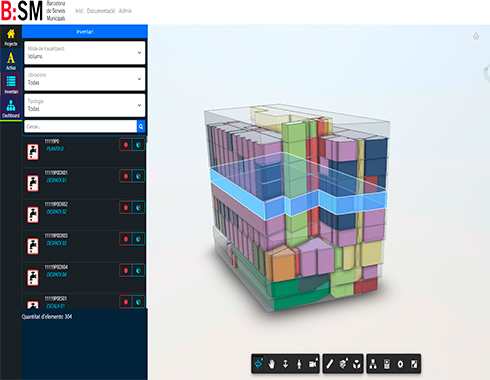Open the Tipologia dropdown

click(x=85, y=105)
